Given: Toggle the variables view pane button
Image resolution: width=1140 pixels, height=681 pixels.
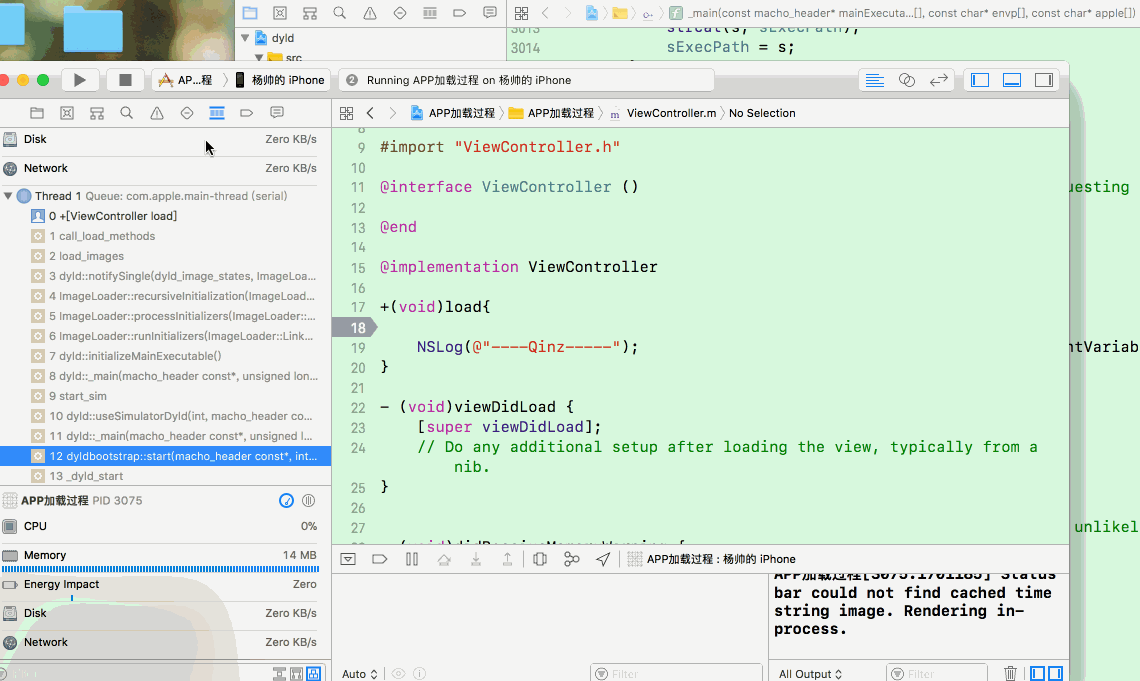Looking at the screenshot, I should [1037, 674].
